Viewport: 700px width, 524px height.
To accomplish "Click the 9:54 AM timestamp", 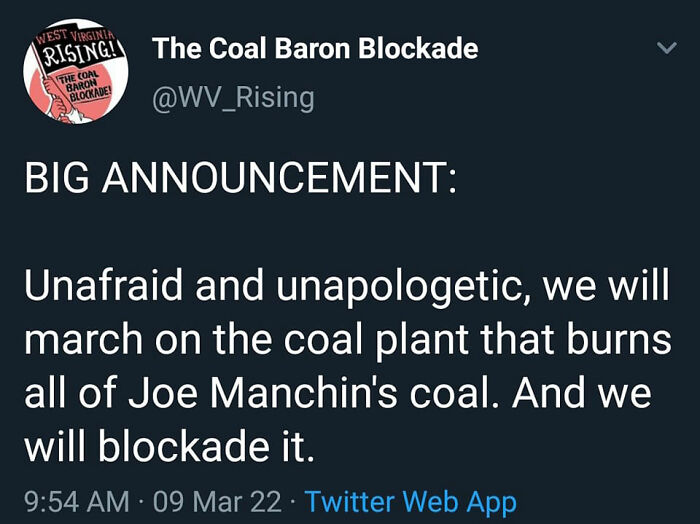I will click(x=74, y=500).
